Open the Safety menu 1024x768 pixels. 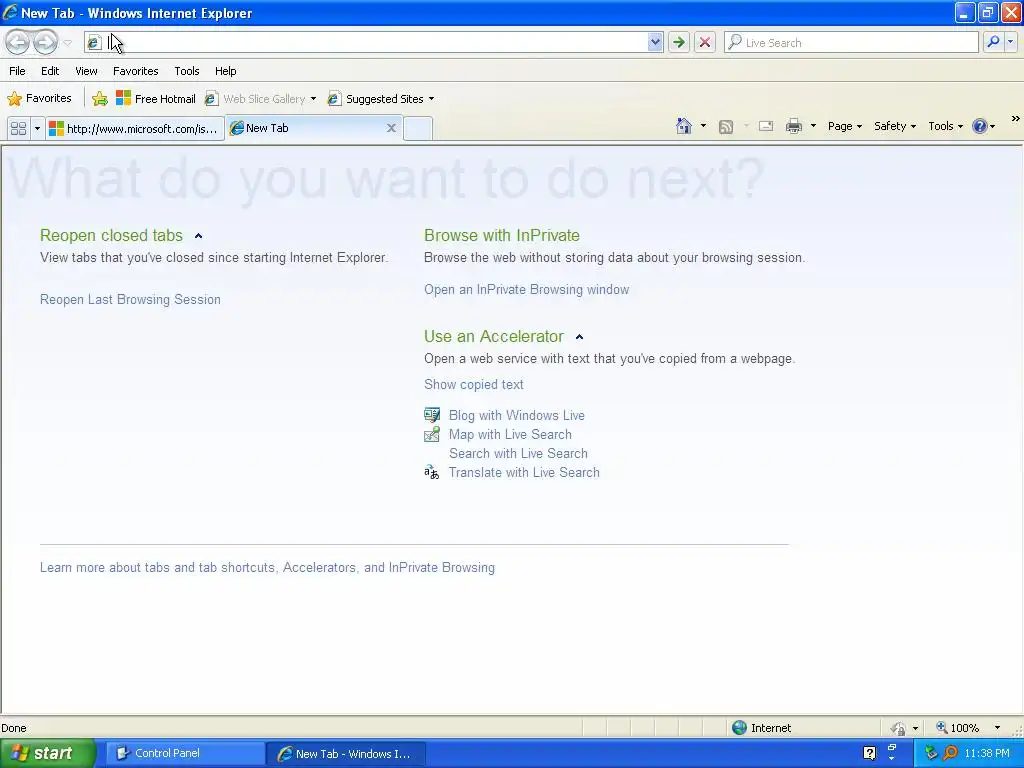tap(895, 126)
